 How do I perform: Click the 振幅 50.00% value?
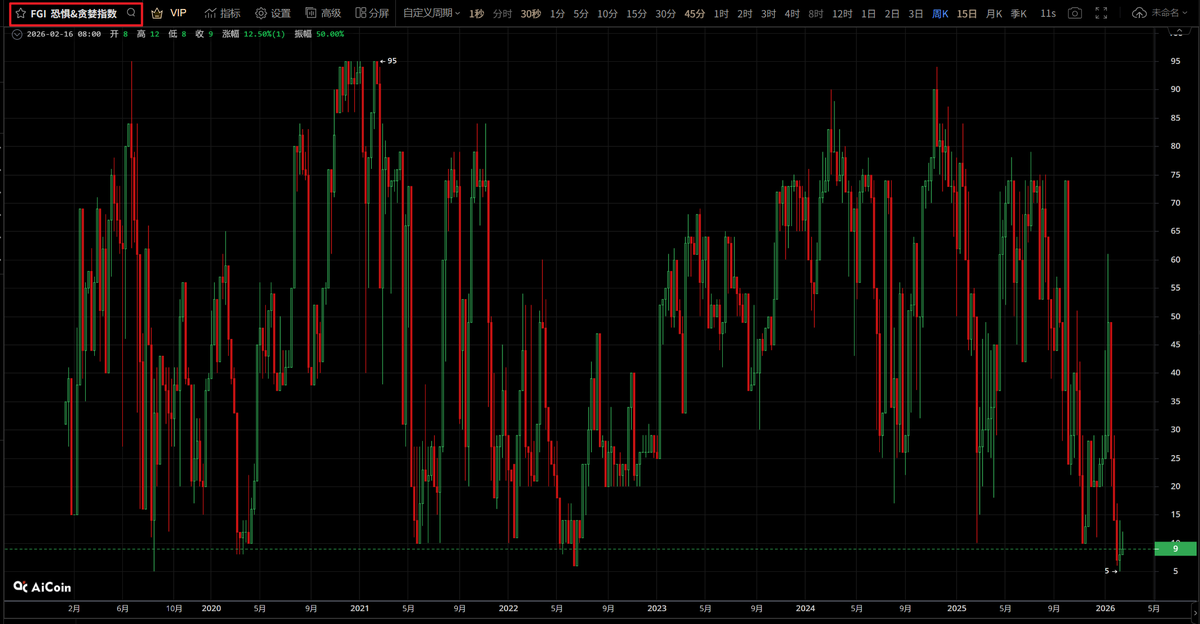tap(332, 33)
